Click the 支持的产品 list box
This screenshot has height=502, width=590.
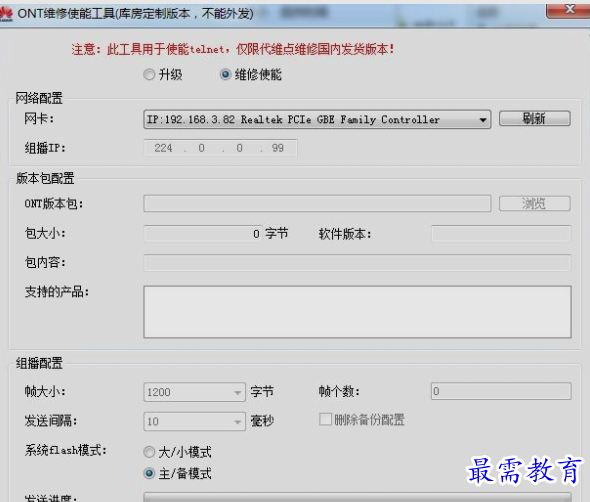[x=357, y=312]
